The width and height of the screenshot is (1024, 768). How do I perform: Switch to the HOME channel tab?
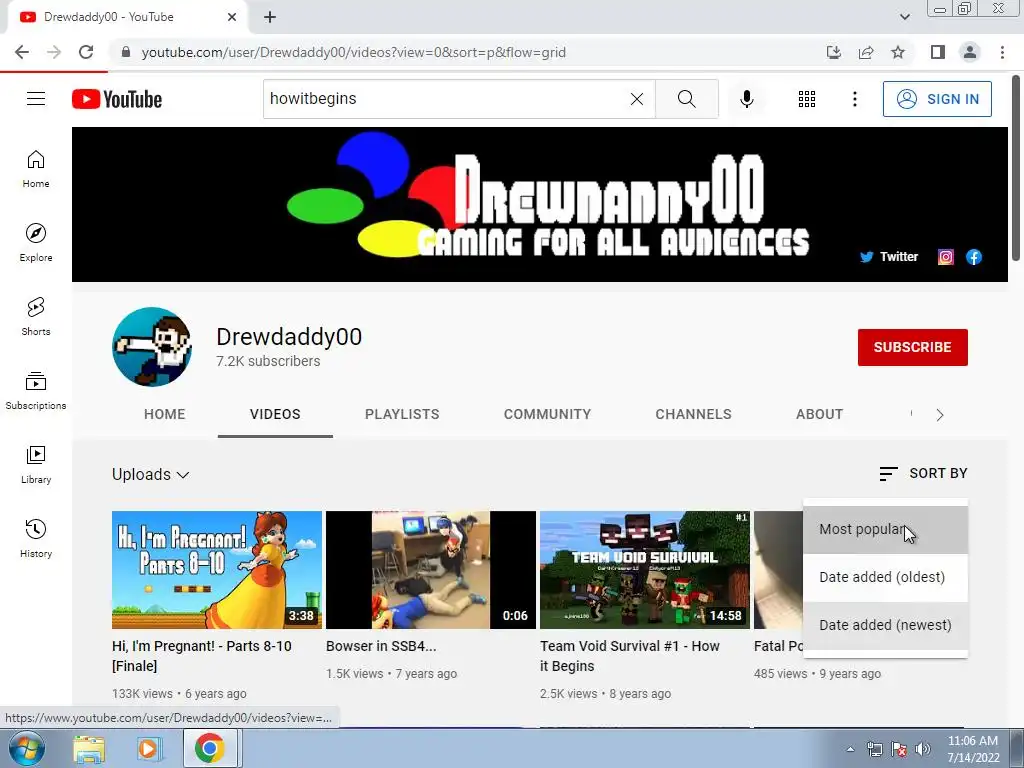point(165,414)
